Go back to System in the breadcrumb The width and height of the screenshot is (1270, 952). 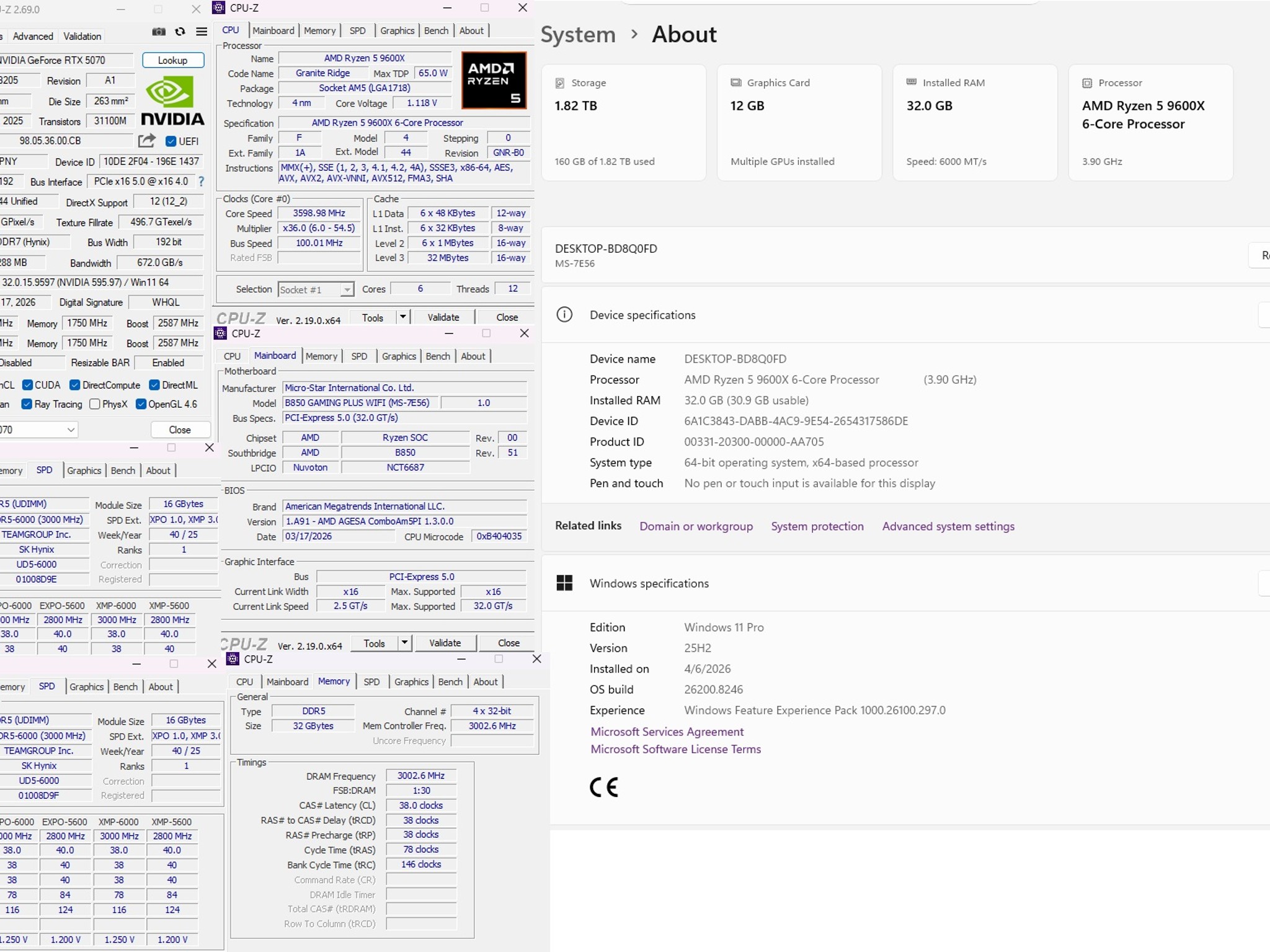pos(578,34)
